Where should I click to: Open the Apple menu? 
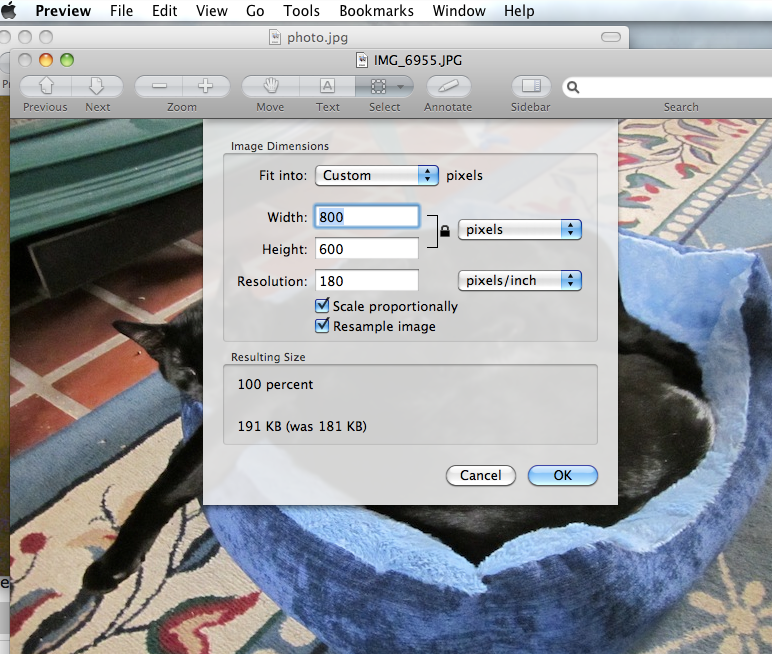(x=8, y=10)
